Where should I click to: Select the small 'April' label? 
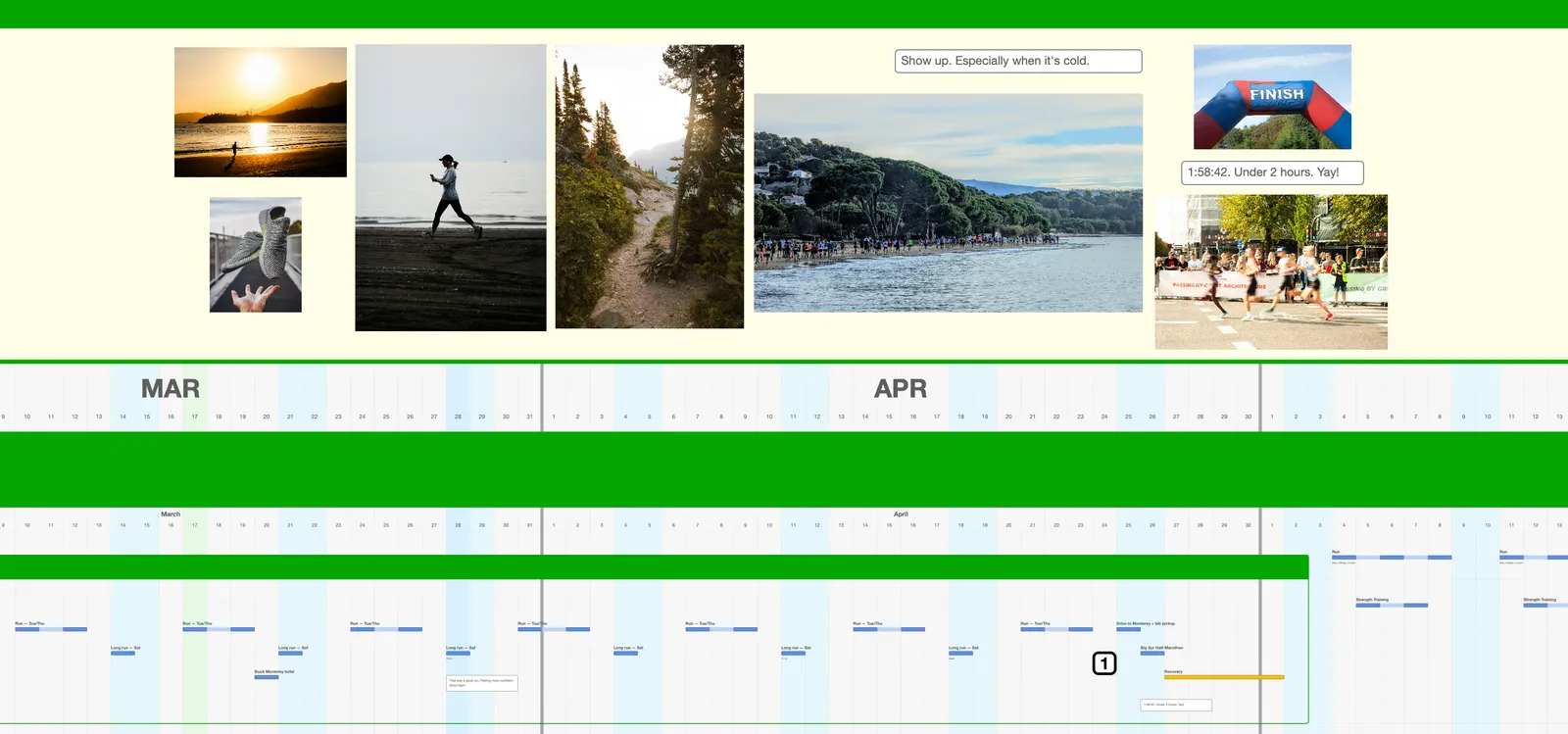coord(901,514)
